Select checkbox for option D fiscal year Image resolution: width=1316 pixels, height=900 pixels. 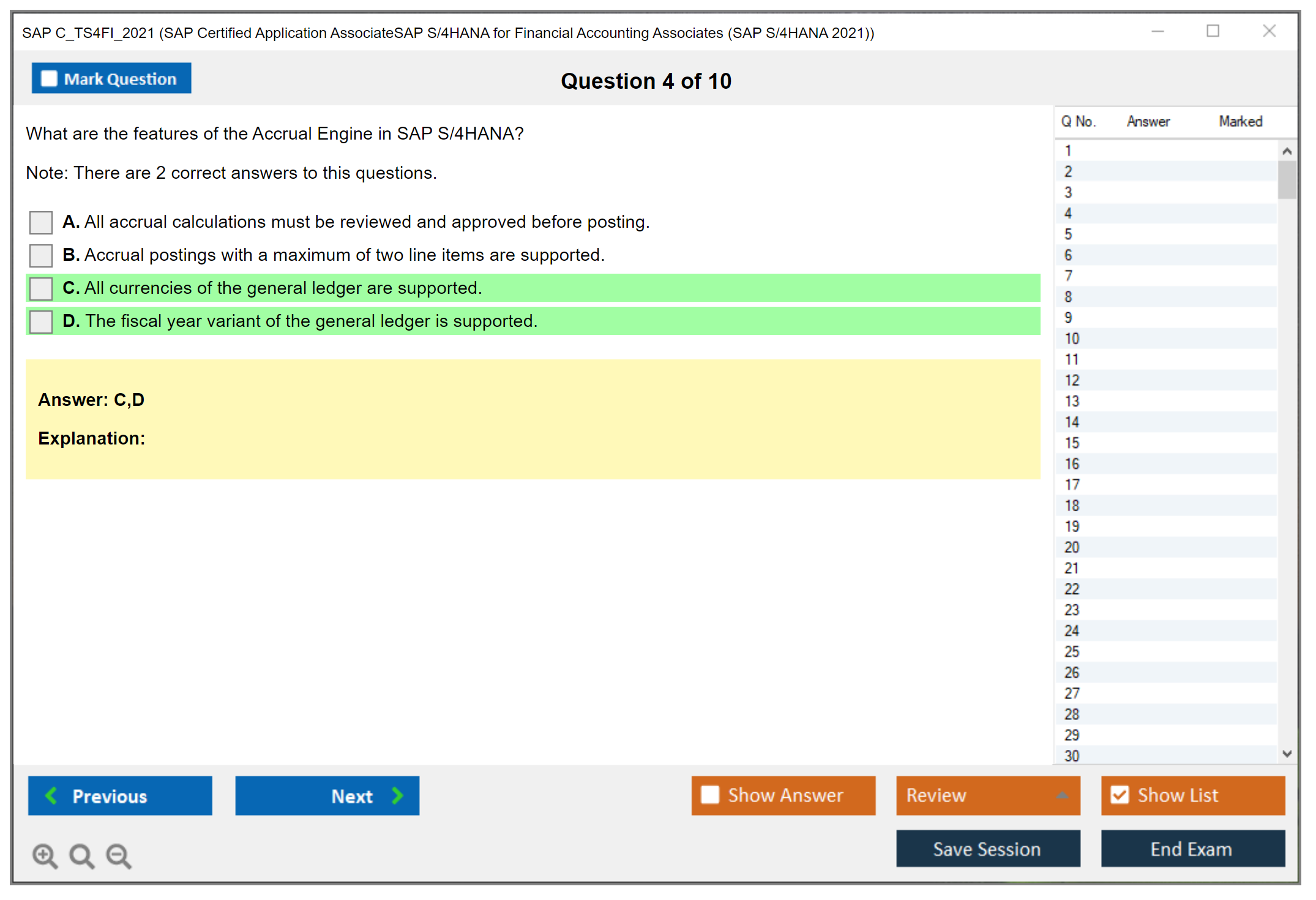[41, 321]
